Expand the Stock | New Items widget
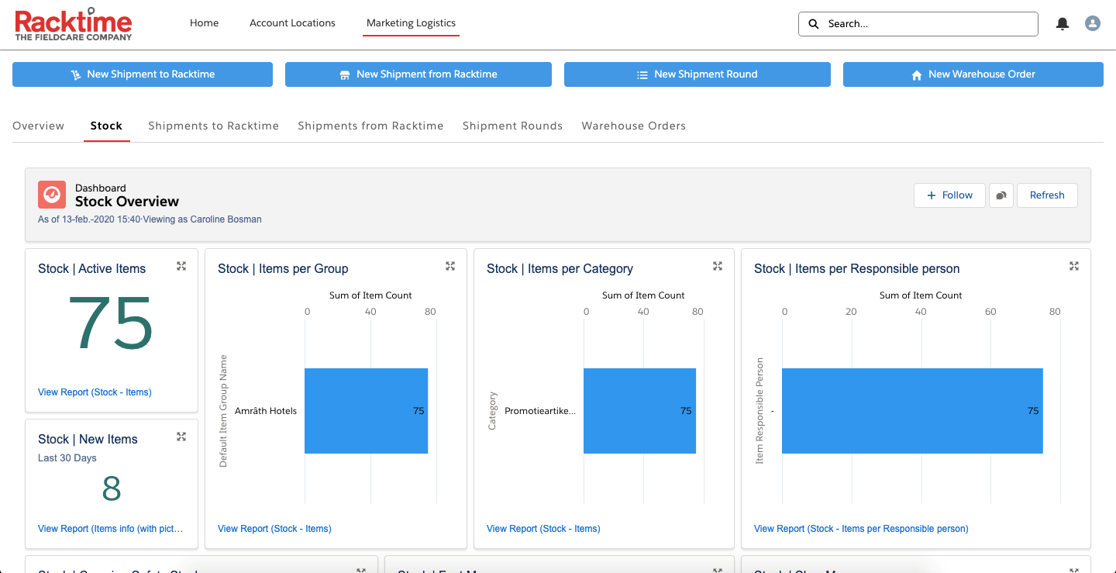1116x573 pixels. coord(181,436)
